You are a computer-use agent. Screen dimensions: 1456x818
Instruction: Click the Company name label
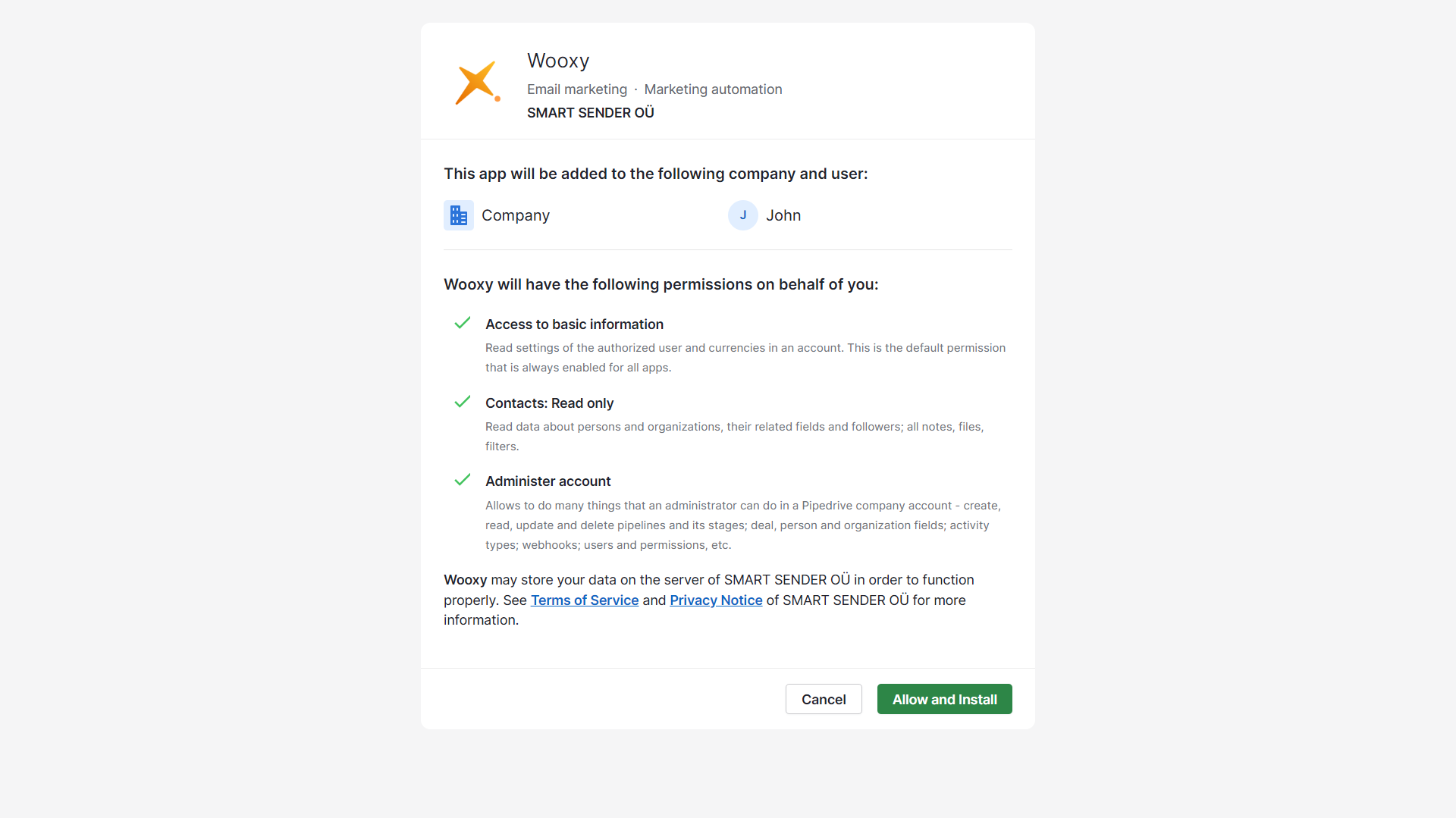tap(516, 215)
